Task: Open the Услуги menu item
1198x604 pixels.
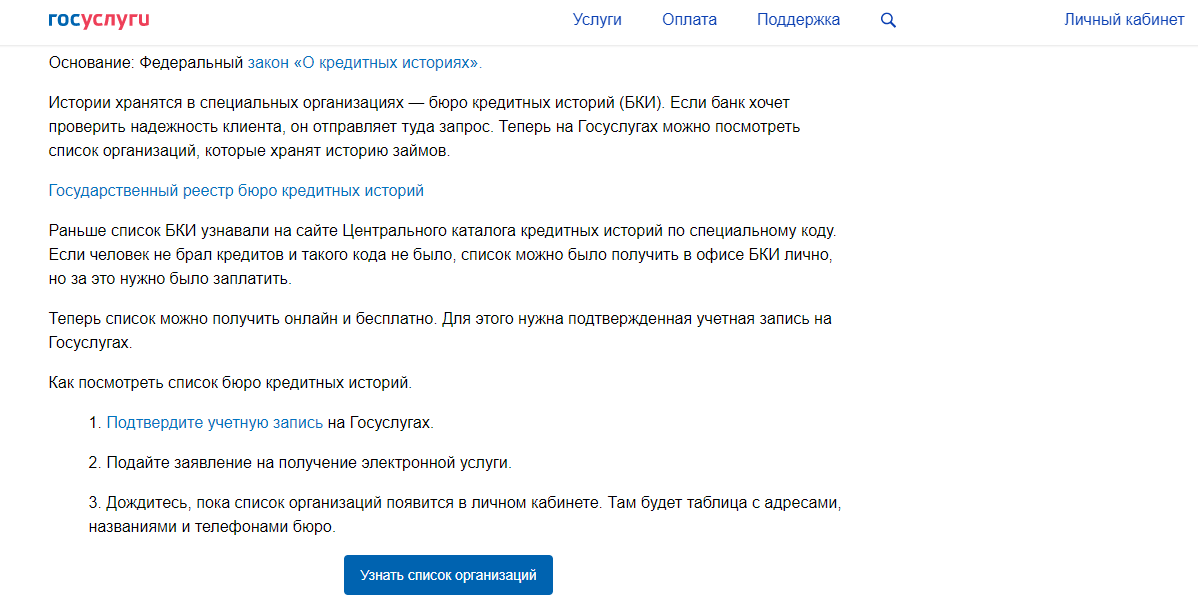Action: click(x=597, y=20)
